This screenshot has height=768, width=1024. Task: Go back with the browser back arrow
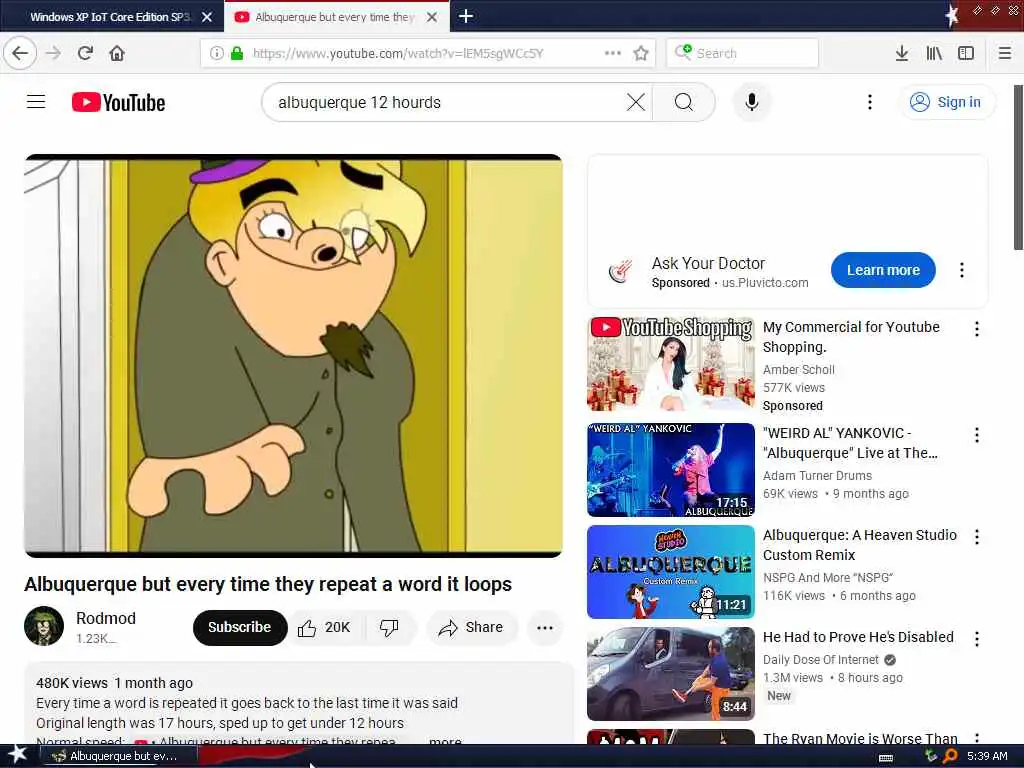click(x=20, y=53)
